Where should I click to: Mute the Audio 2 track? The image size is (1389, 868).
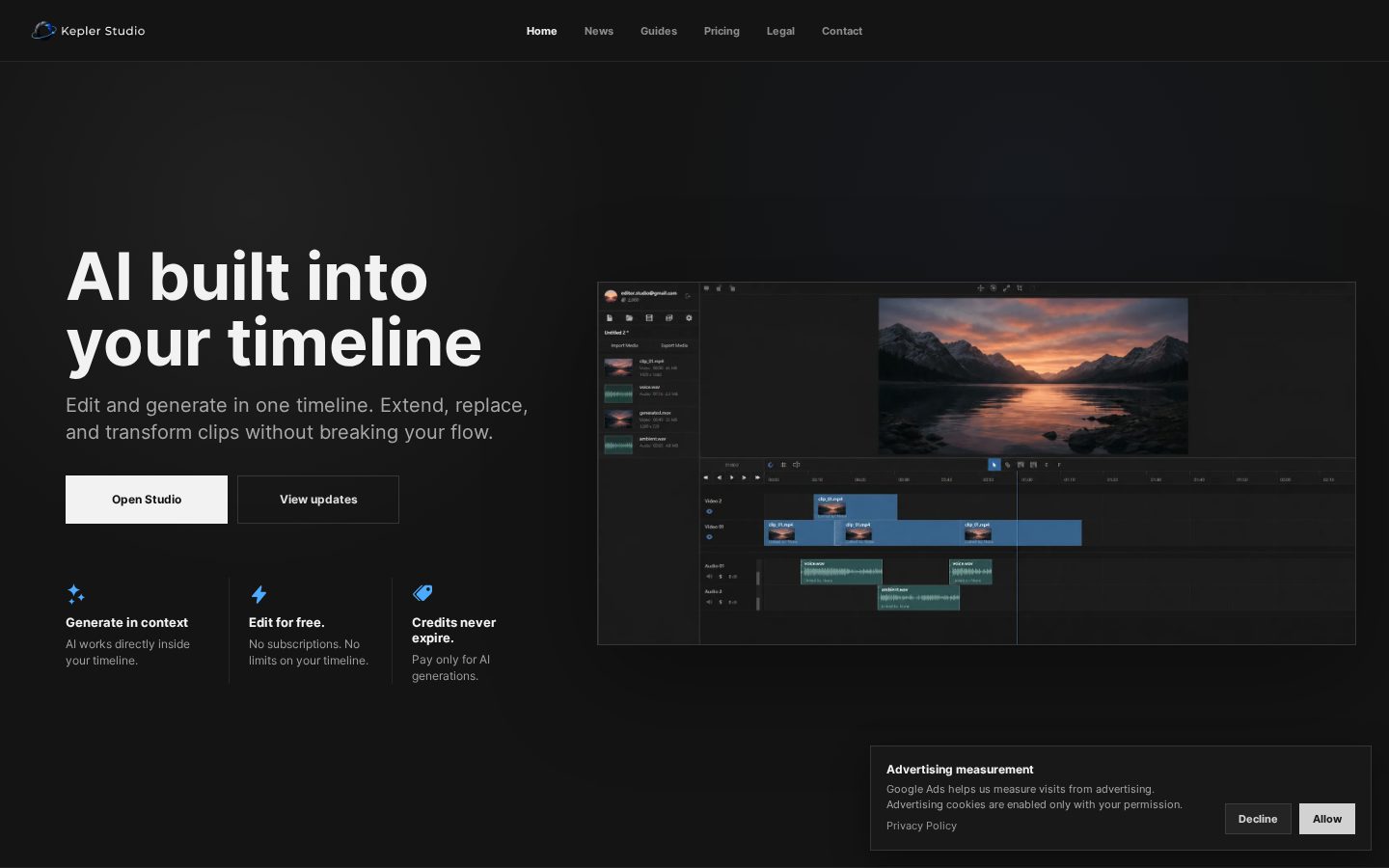pyautogui.click(x=709, y=602)
